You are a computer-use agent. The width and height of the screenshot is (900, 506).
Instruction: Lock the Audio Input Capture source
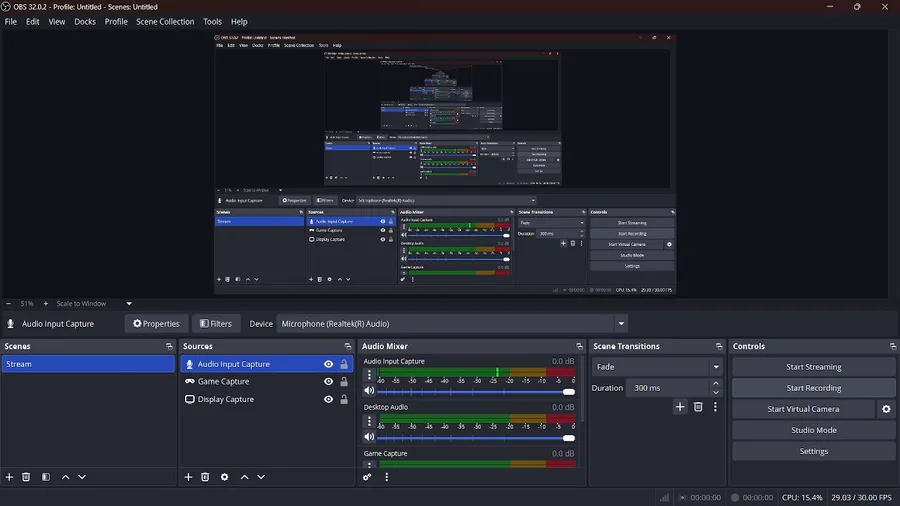(x=344, y=364)
